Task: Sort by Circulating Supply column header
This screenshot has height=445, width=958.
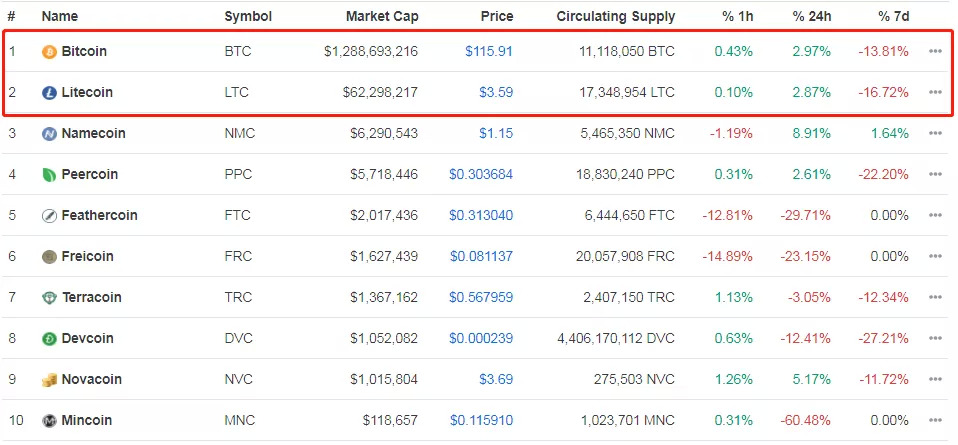Action: [616, 16]
